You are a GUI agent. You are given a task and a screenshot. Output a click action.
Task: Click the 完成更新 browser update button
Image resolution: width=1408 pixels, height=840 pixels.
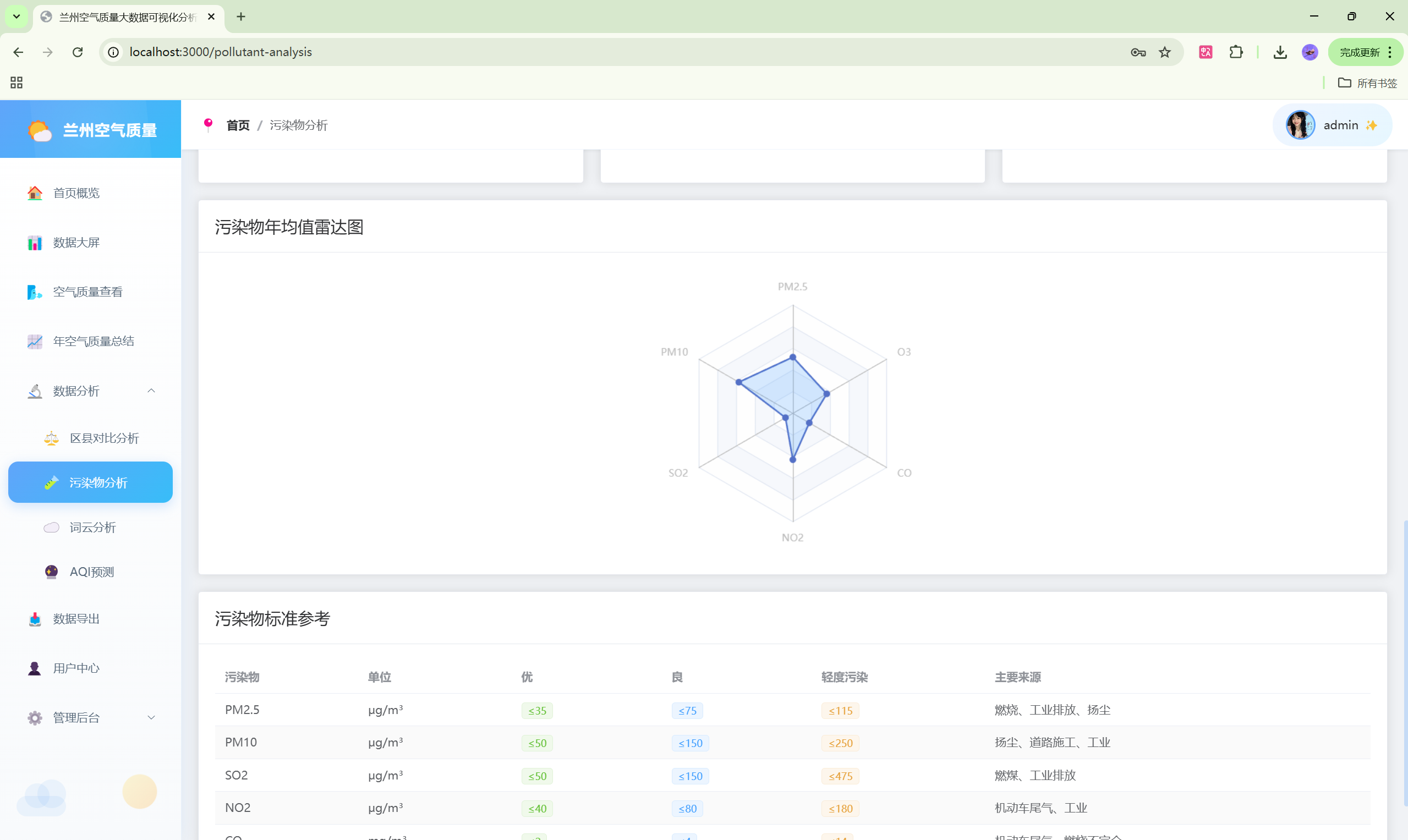tap(1360, 52)
